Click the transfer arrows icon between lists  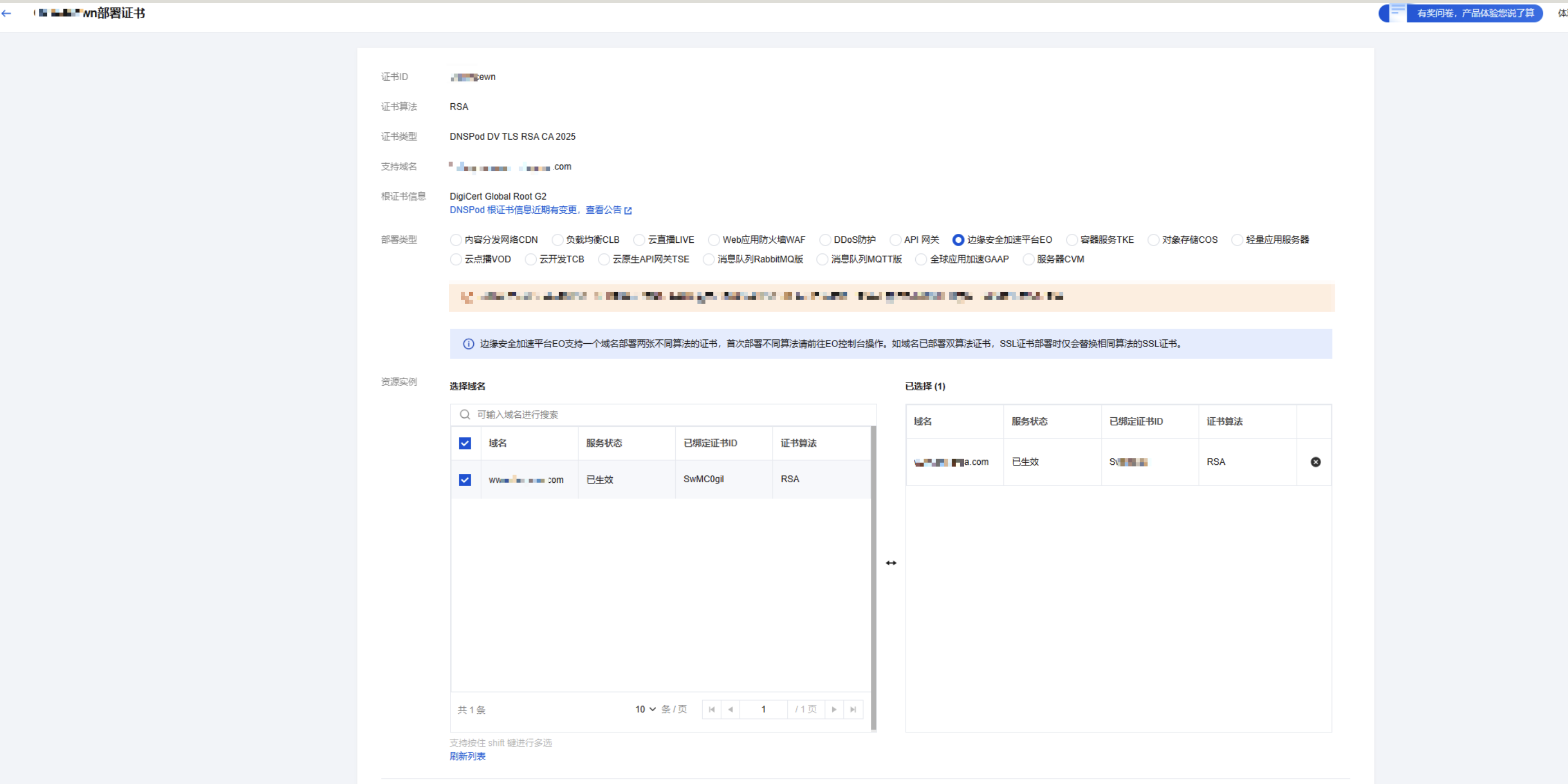coord(891,563)
